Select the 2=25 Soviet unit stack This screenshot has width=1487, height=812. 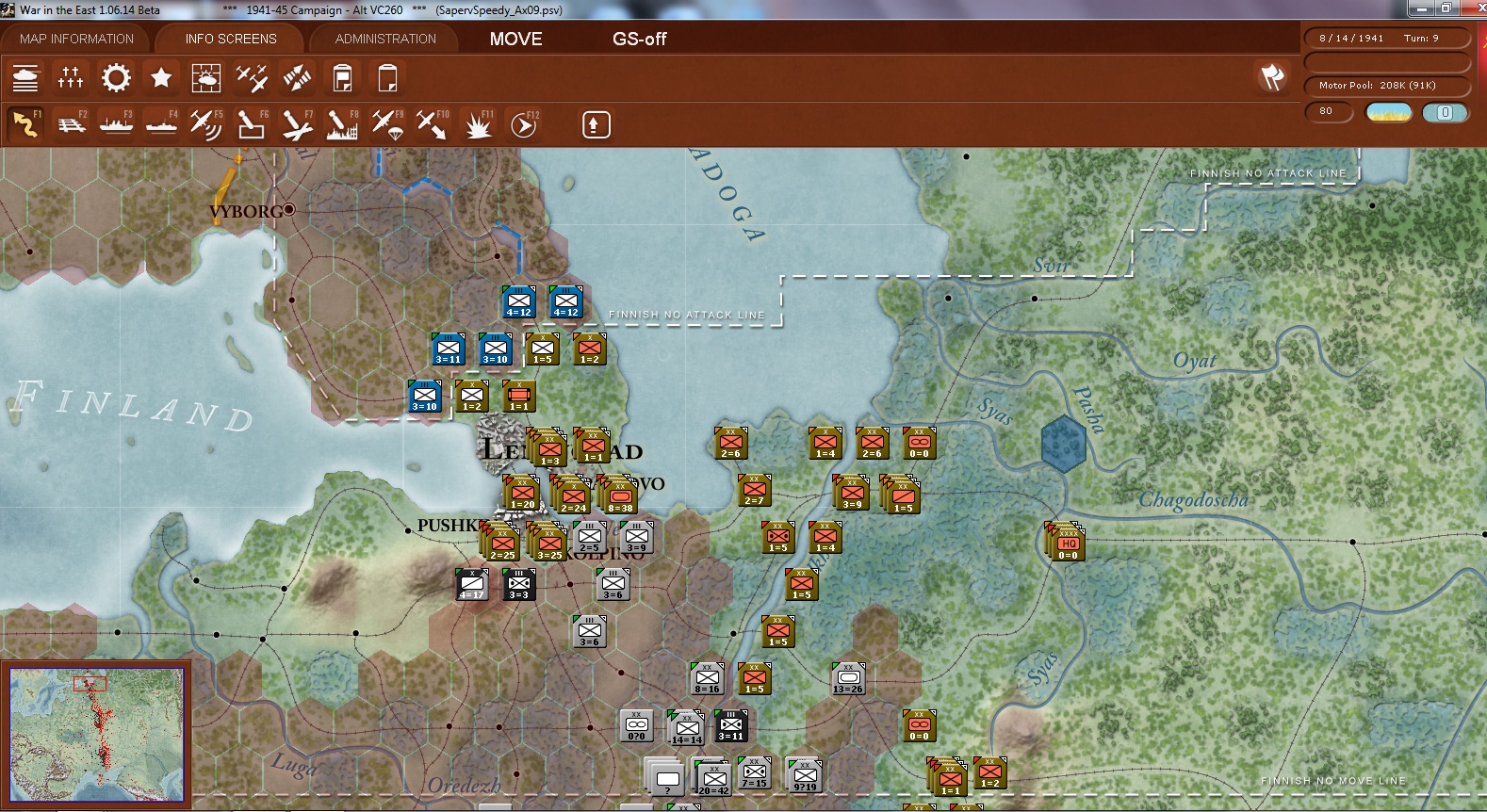(x=502, y=543)
